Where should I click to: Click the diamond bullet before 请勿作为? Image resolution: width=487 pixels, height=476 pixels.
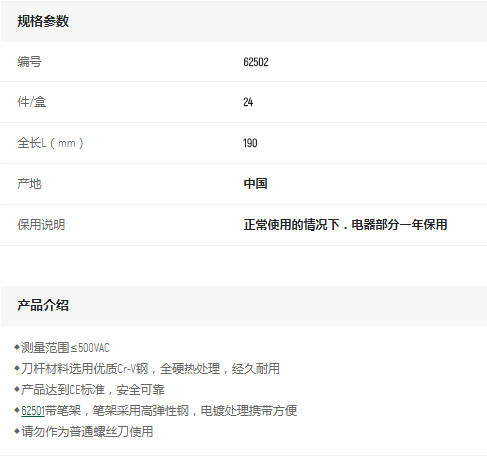17,431
